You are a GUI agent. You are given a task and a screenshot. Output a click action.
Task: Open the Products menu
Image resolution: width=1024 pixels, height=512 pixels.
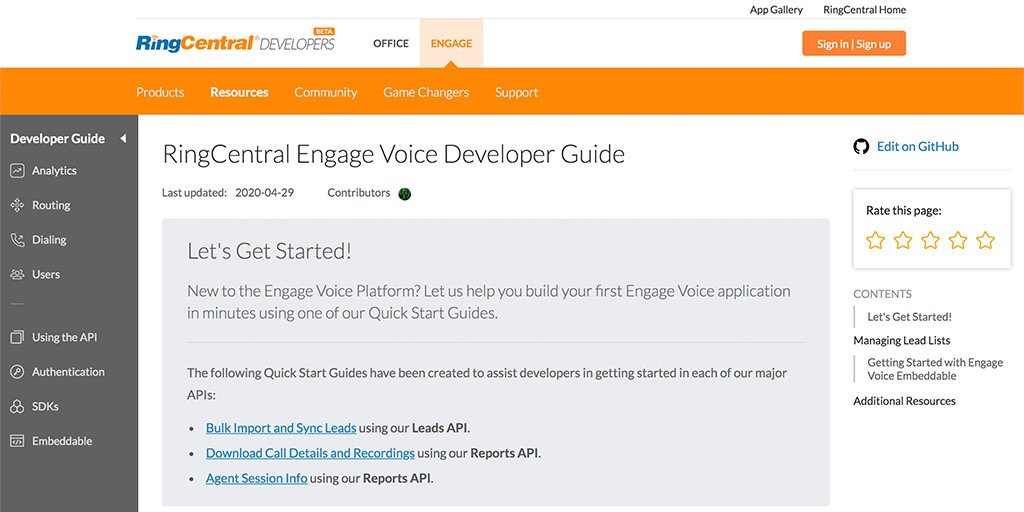[160, 92]
